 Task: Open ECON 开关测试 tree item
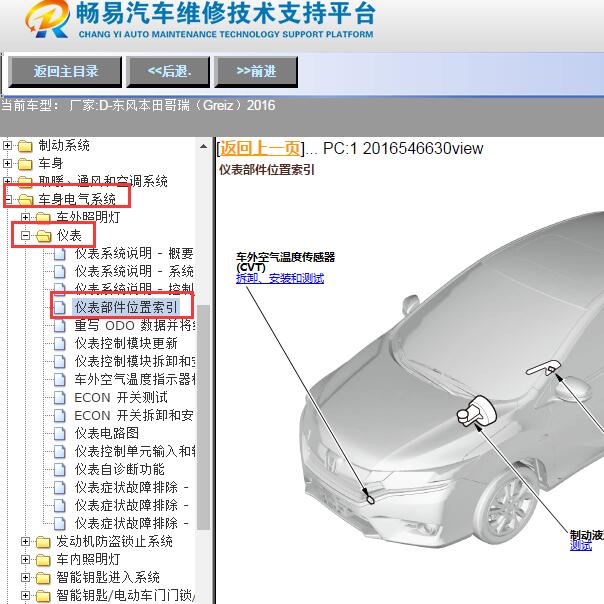tap(121, 398)
